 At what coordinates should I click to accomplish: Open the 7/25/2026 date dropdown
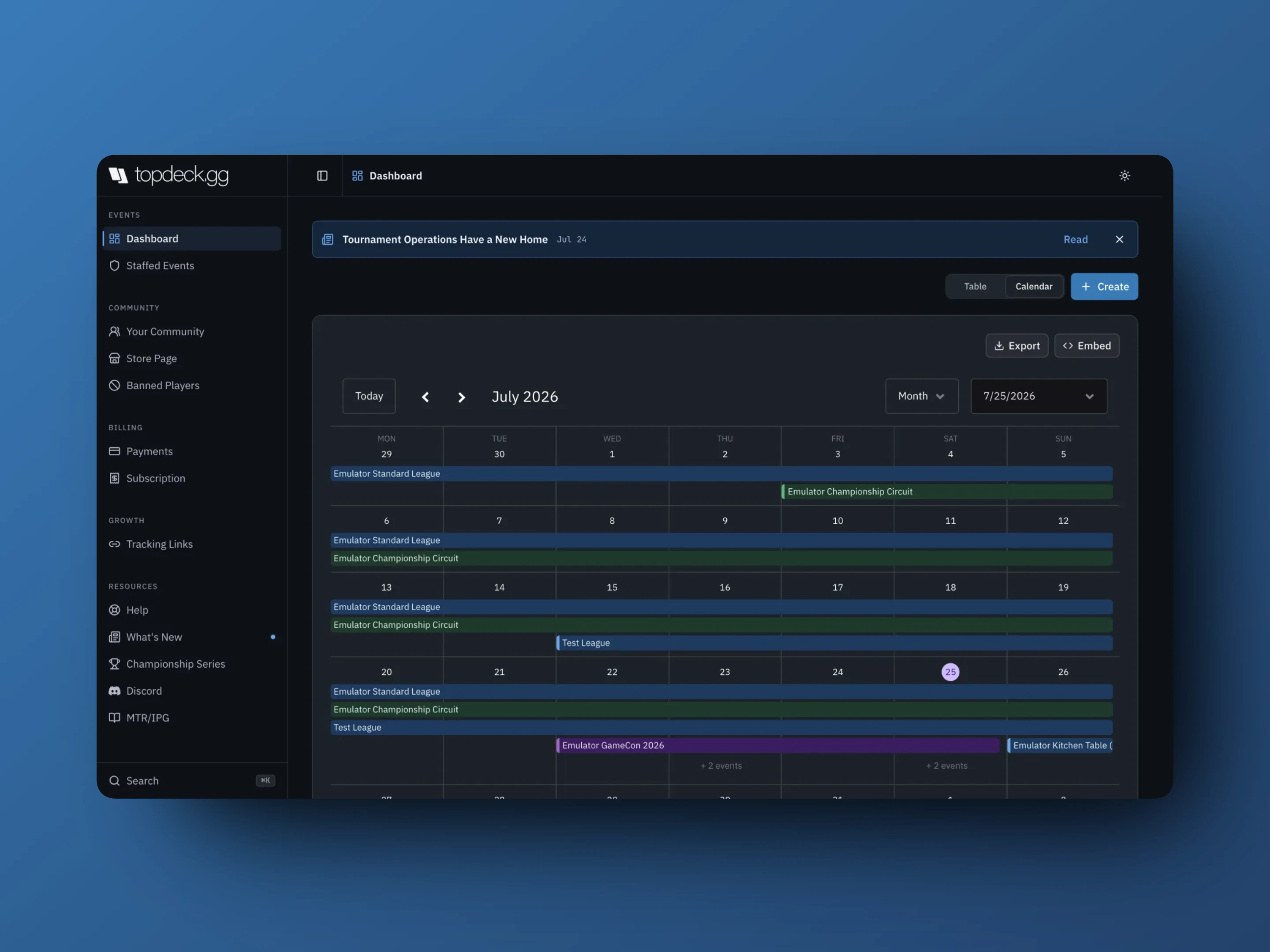(x=1038, y=396)
